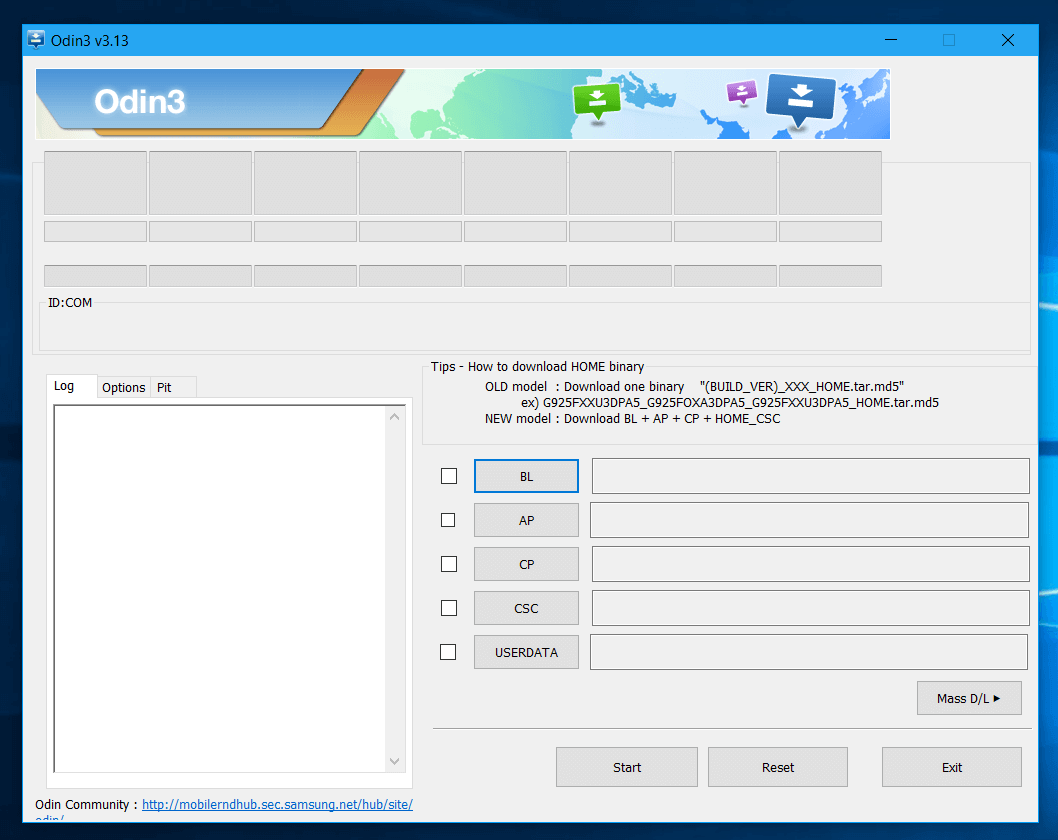
Task: Click the USERDATA file path field
Action: click(x=809, y=652)
